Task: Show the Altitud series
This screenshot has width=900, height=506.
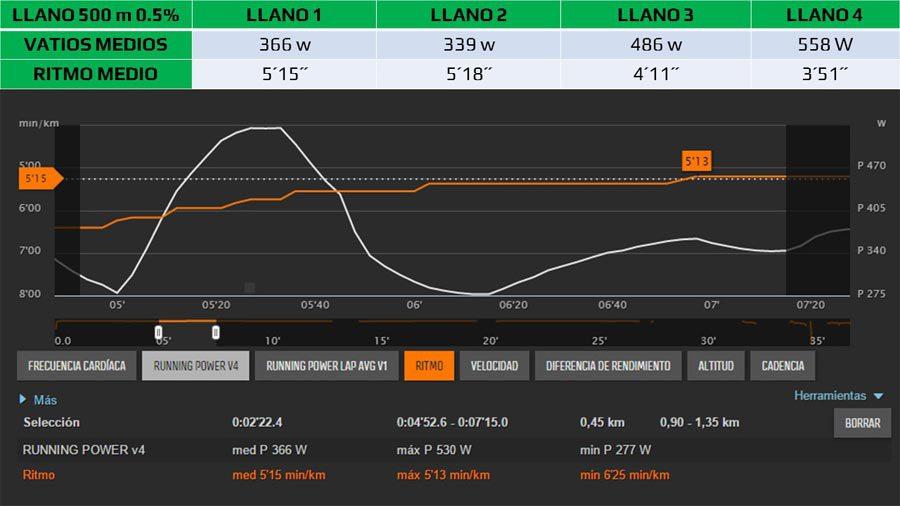Action: (x=715, y=366)
